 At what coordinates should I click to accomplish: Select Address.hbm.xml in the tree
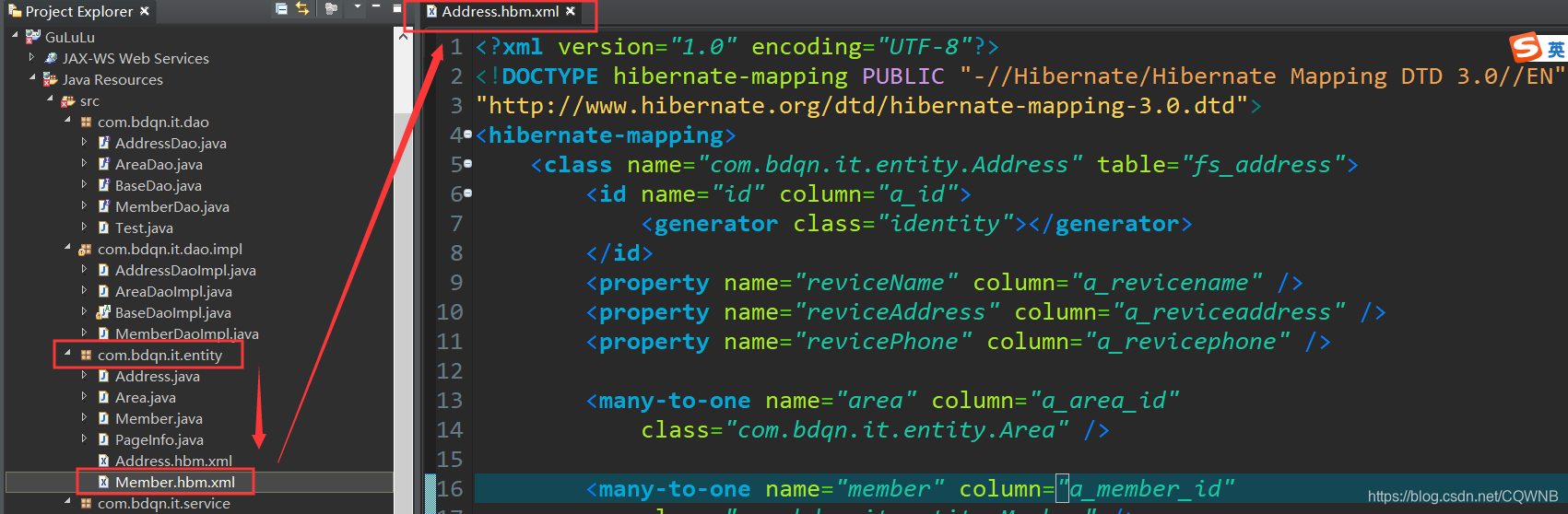click(173, 461)
